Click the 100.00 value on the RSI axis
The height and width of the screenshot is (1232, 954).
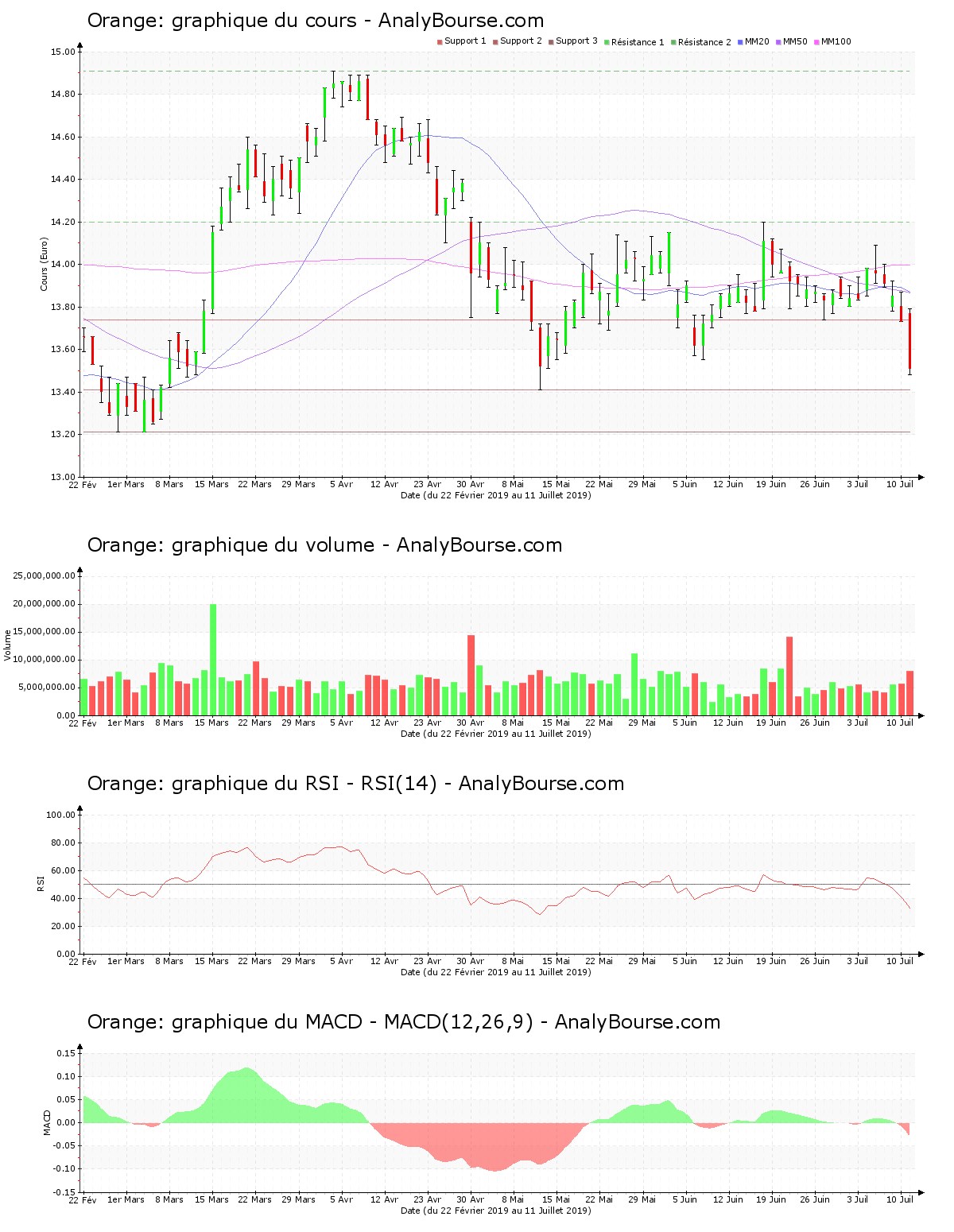click(60, 816)
